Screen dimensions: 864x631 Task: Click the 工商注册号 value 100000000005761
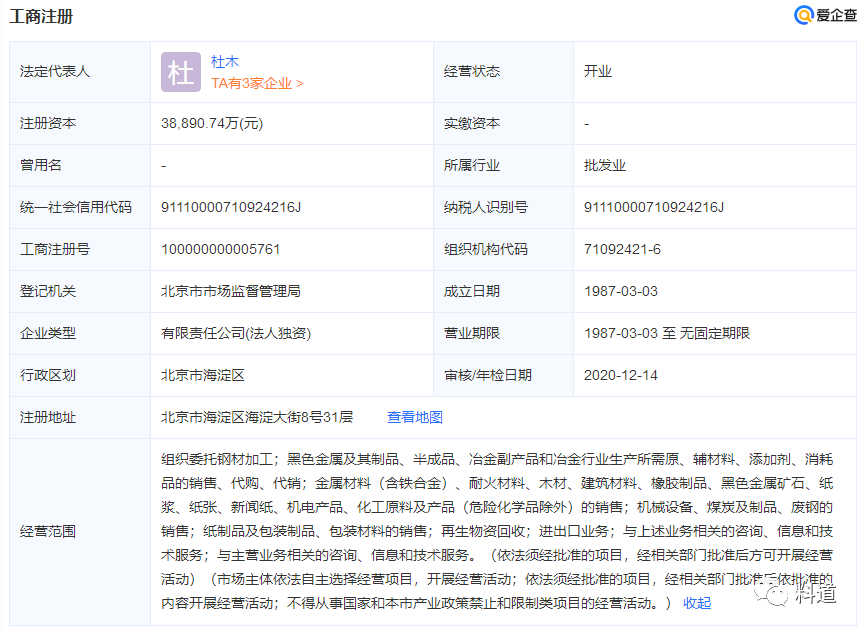(x=221, y=249)
